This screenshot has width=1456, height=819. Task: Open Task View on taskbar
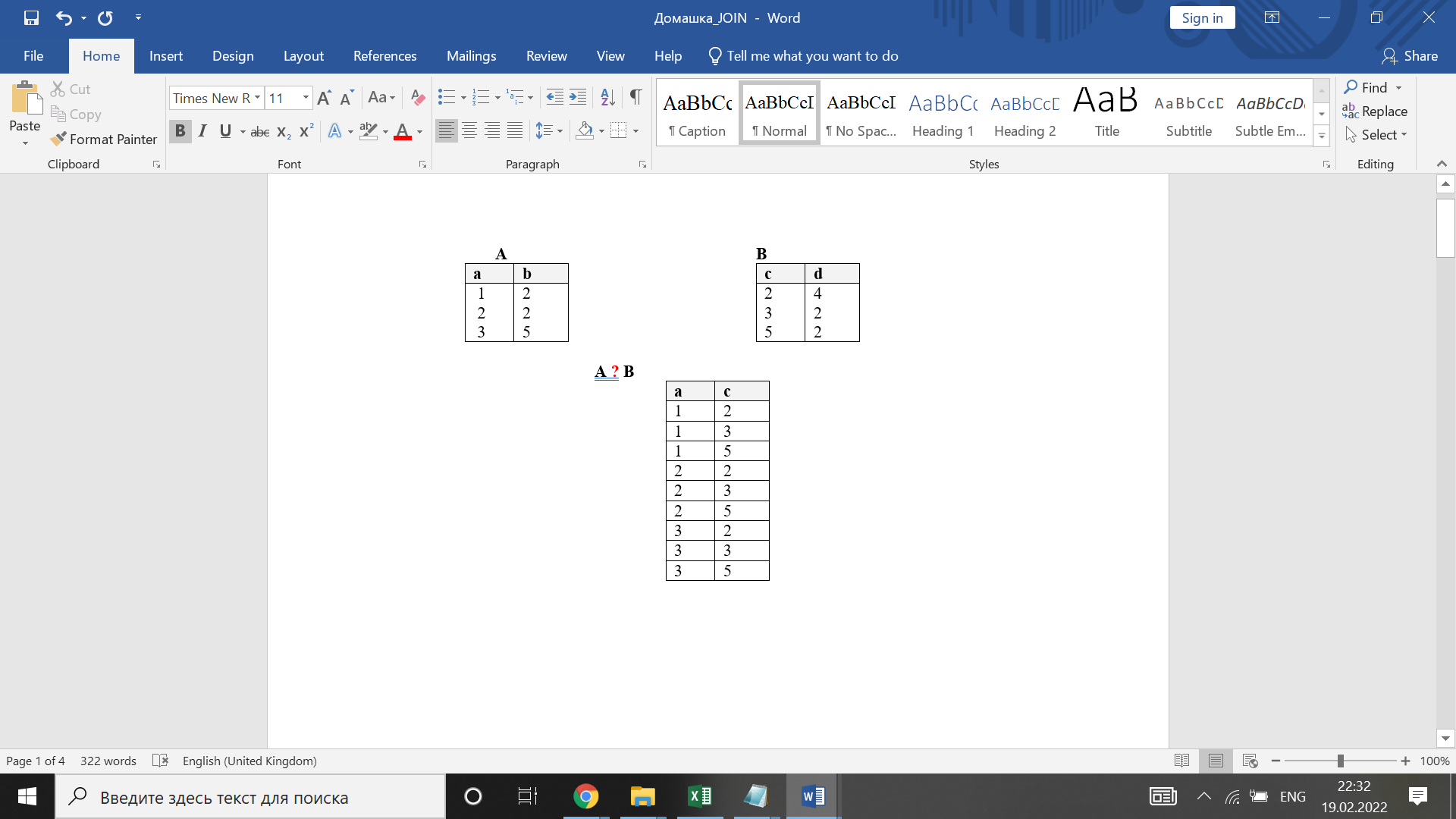[x=527, y=796]
